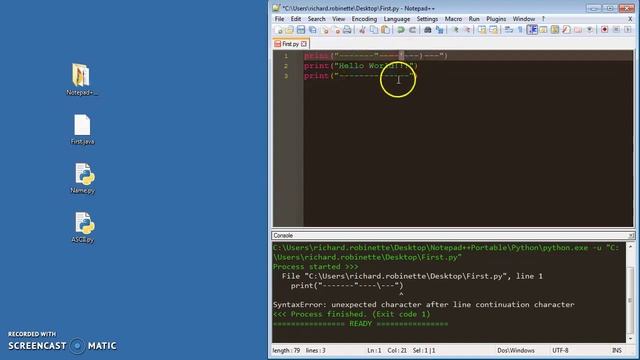Click the SyntaxError message in Console
The height and width of the screenshot is (360, 640).
(x=424, y=304)
